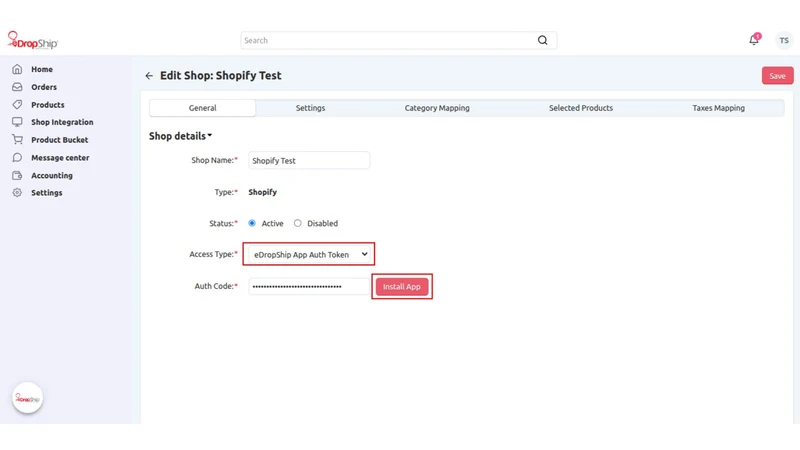
Task: Open the Category Mapping tab
Action: click(x=437, y=108)
